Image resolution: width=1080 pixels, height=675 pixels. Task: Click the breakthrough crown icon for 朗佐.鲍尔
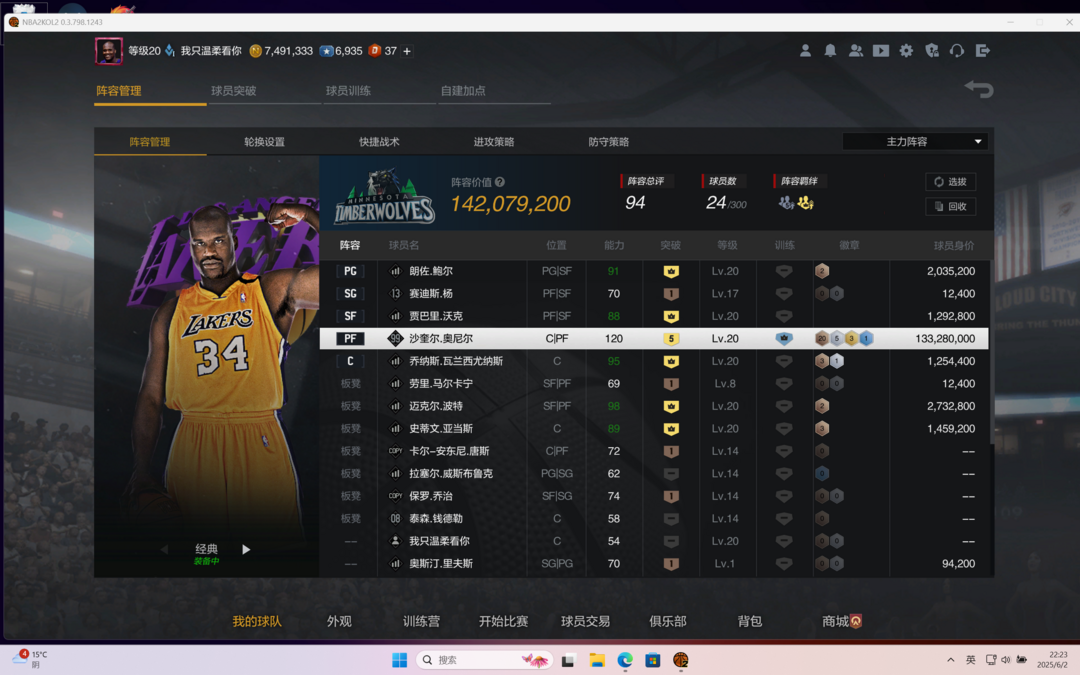tap(670, 271)
